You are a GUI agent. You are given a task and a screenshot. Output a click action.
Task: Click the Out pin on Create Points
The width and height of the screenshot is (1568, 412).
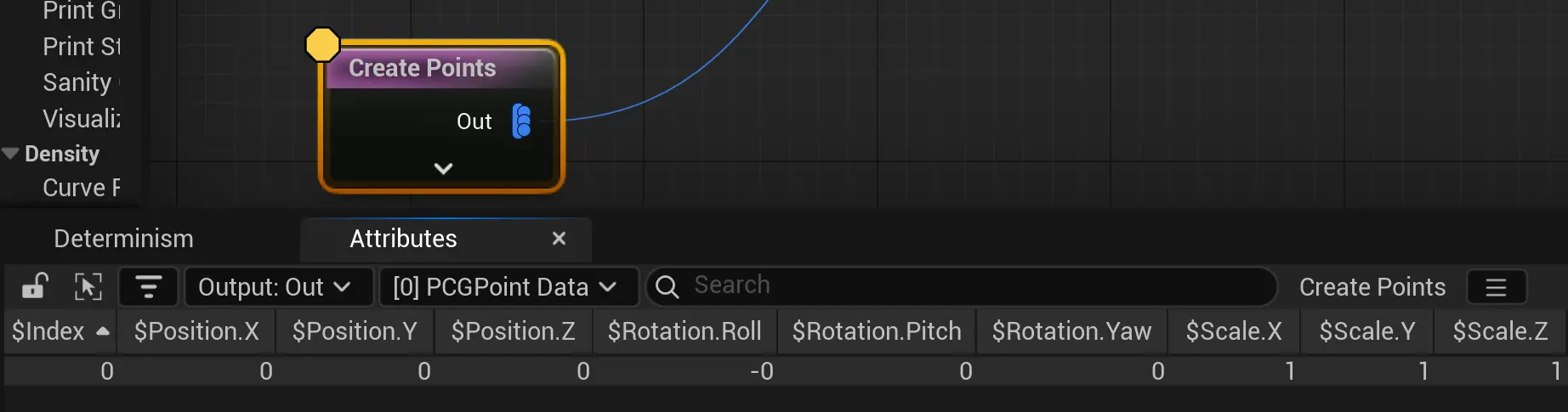[521, 121]
